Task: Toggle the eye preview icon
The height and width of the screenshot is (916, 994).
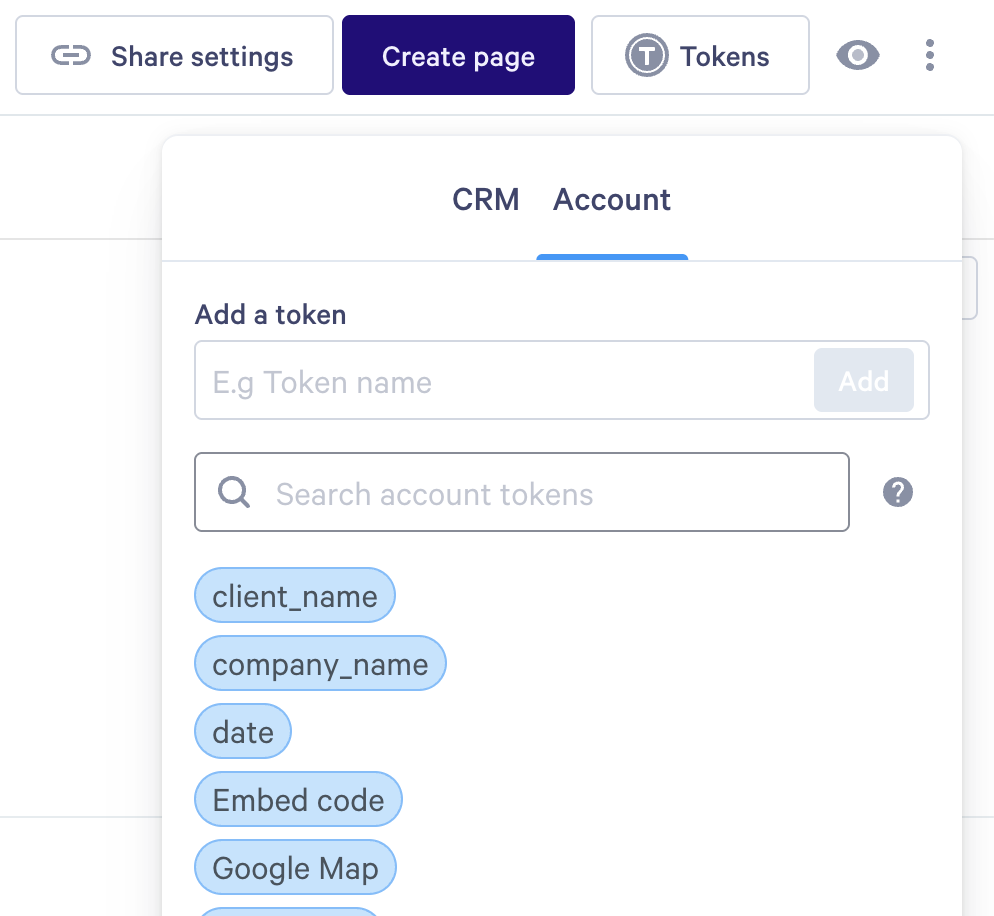Action: point(857,56)
